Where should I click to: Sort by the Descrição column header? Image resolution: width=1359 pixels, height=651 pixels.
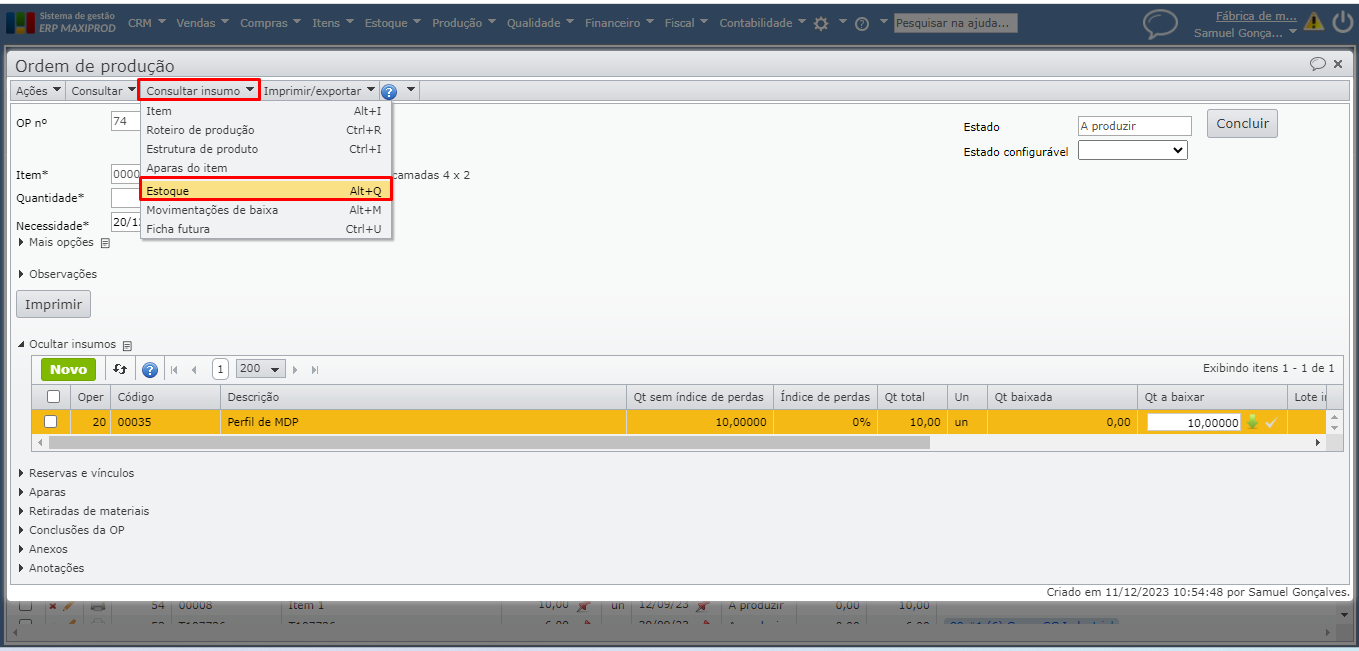[422, 397]
